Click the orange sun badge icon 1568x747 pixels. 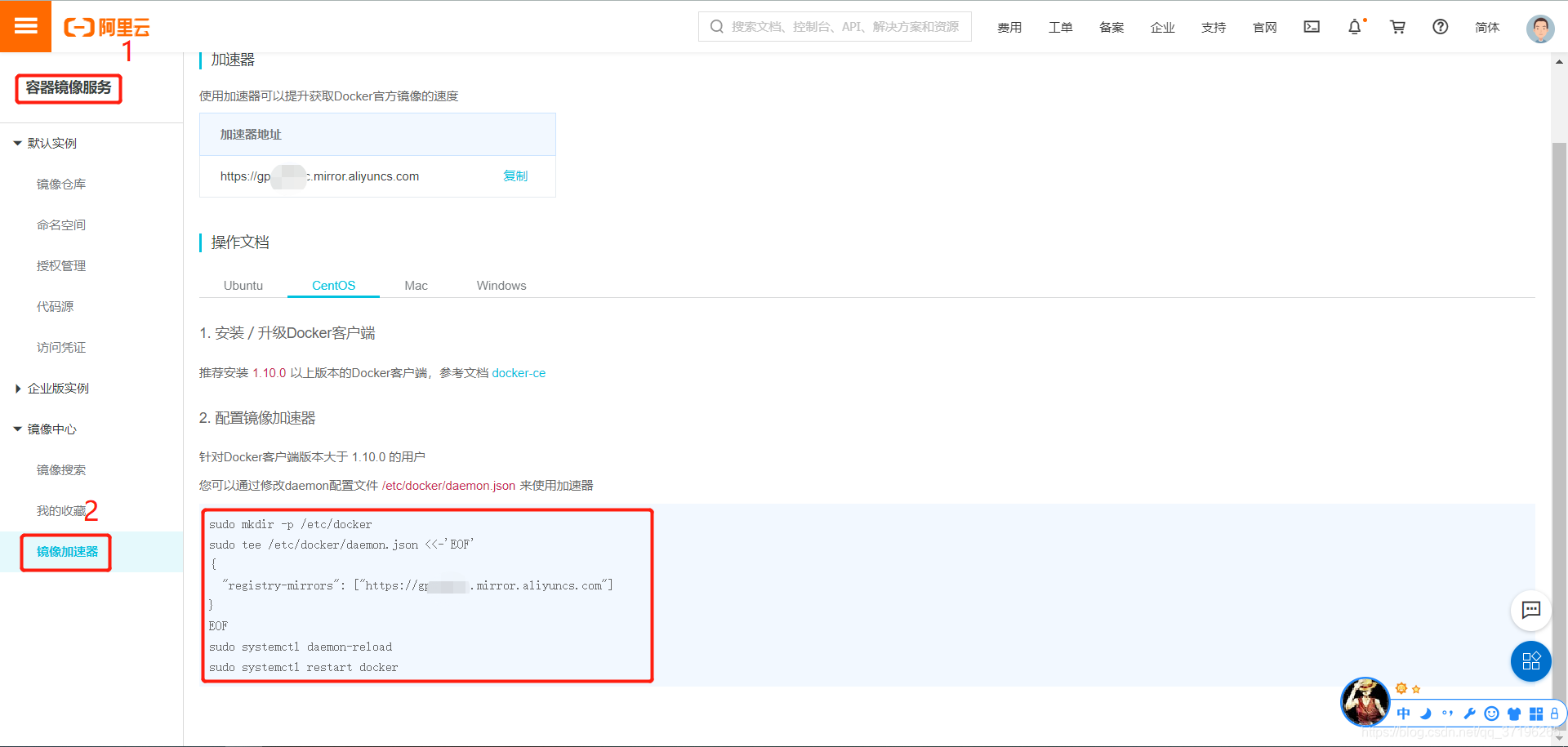1401,688
